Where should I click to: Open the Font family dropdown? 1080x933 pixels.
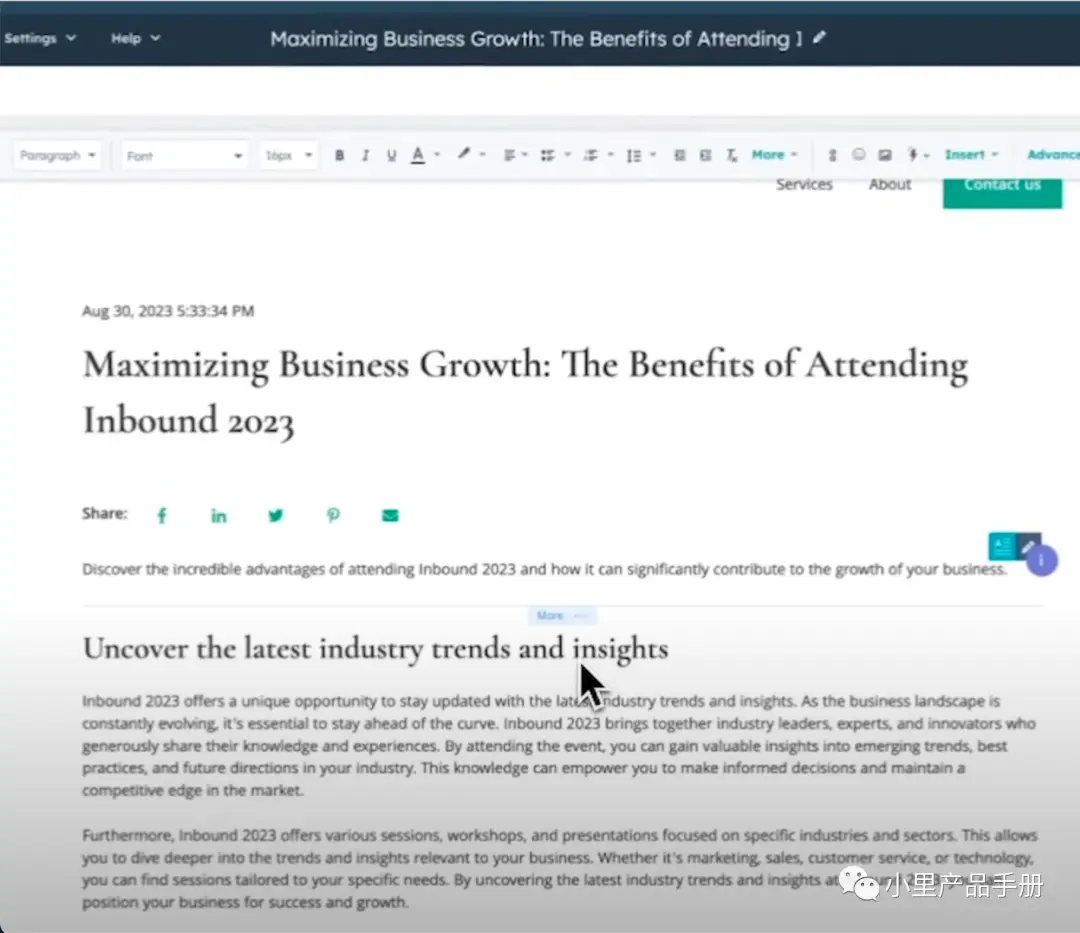(184, 156)
